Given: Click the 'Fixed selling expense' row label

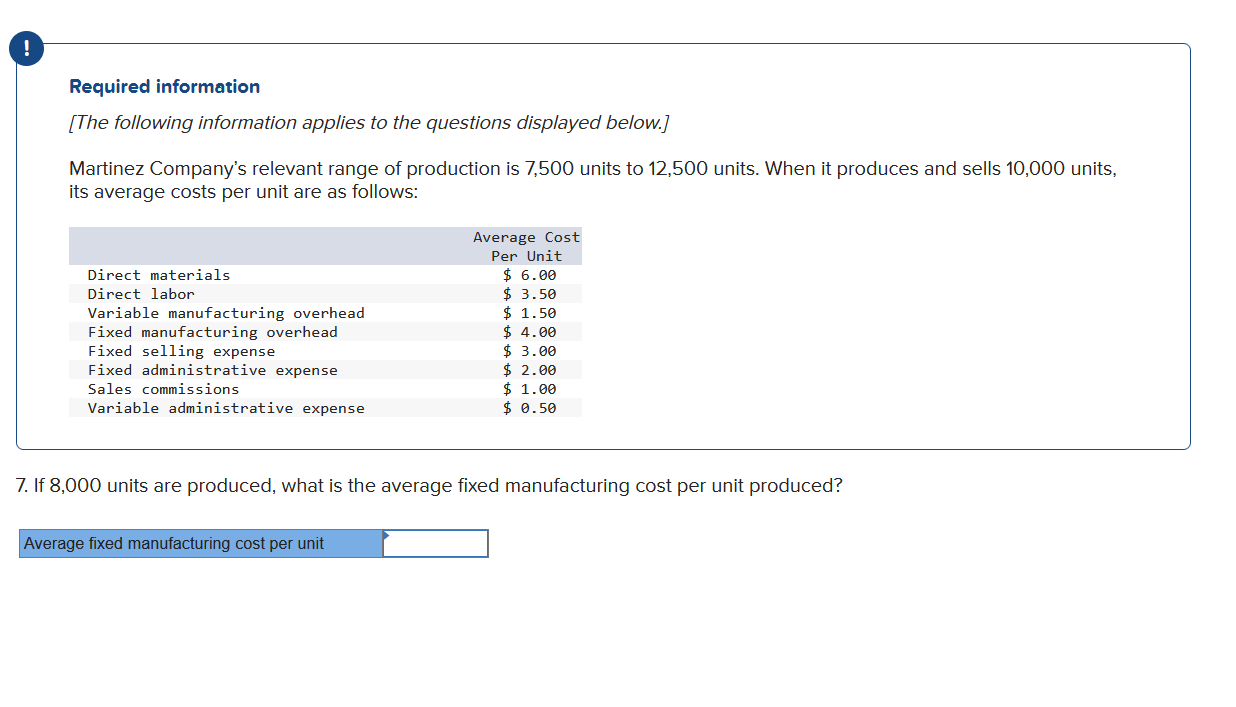Looking at the screenshot, I should [x=181, y=351].
